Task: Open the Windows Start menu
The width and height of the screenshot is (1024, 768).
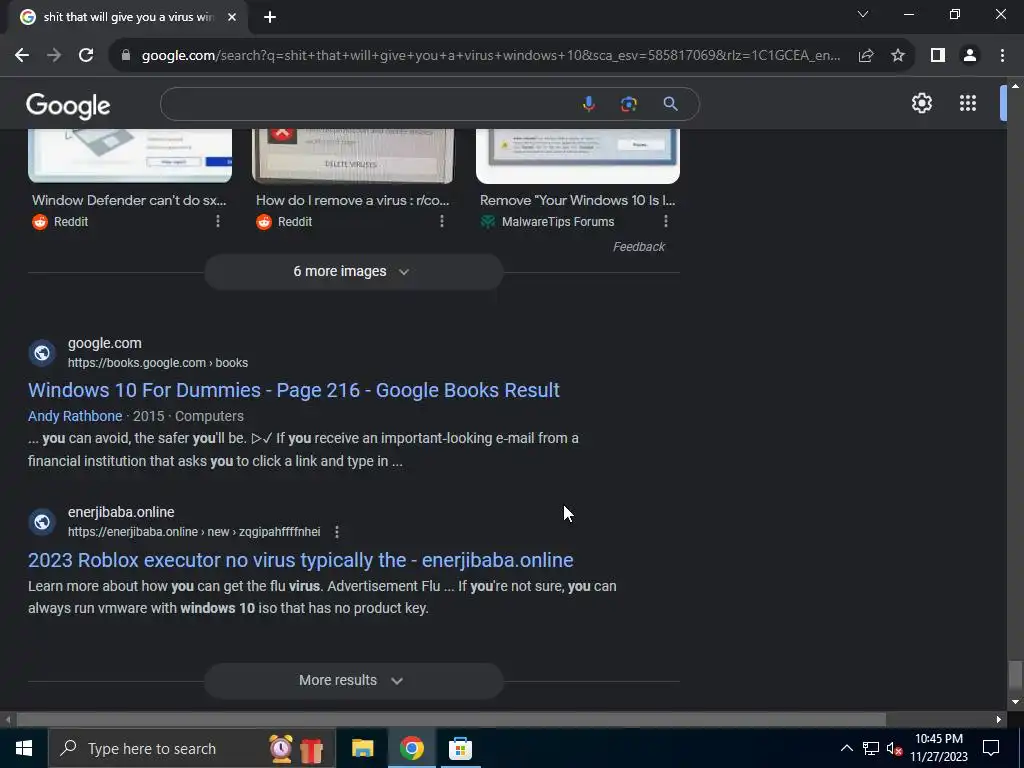Action: 24,748
